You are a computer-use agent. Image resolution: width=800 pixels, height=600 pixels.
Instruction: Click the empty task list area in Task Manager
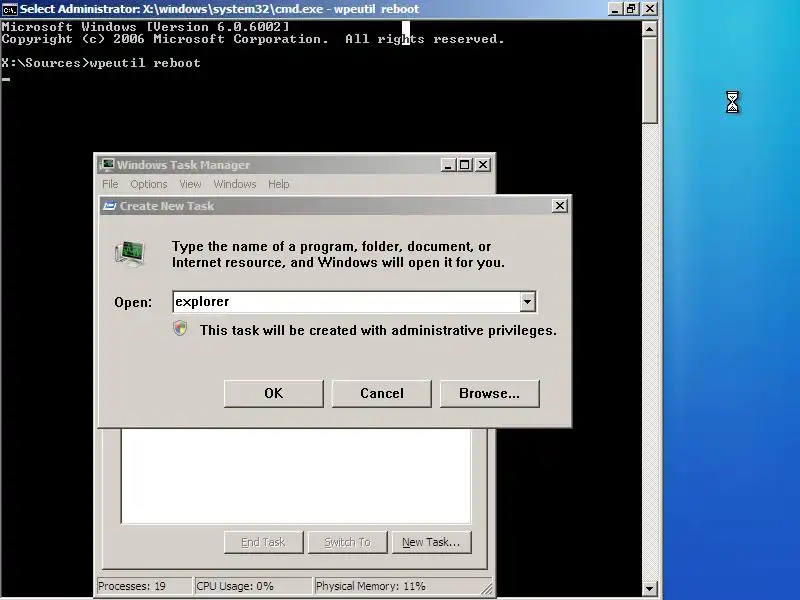(x=296, y=476)
